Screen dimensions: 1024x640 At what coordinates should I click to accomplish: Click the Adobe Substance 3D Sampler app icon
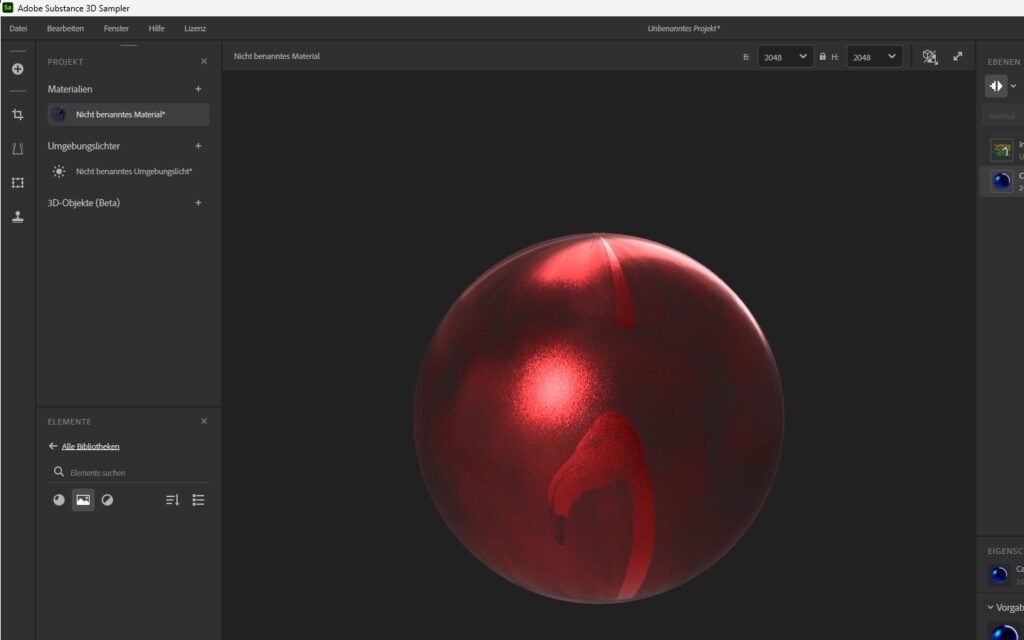[x=7, y=8]
